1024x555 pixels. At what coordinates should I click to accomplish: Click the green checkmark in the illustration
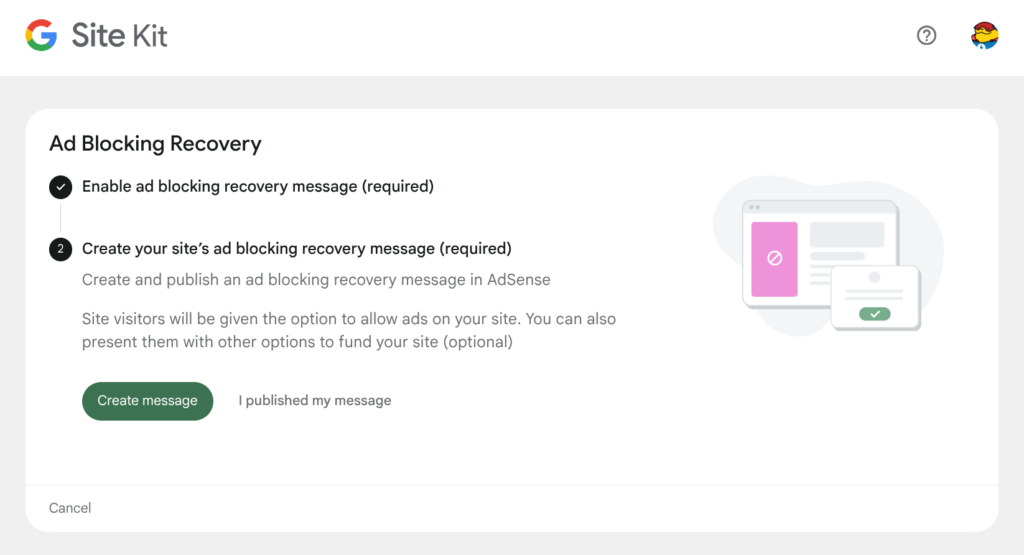click(x=874, y=314)
